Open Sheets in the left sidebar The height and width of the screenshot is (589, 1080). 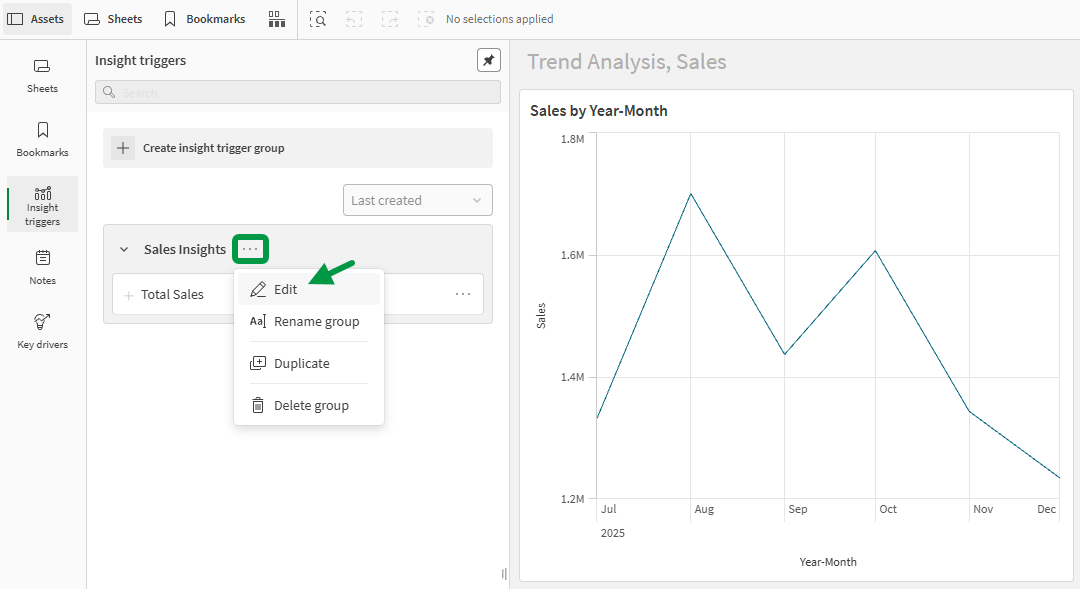pos(42,75)
